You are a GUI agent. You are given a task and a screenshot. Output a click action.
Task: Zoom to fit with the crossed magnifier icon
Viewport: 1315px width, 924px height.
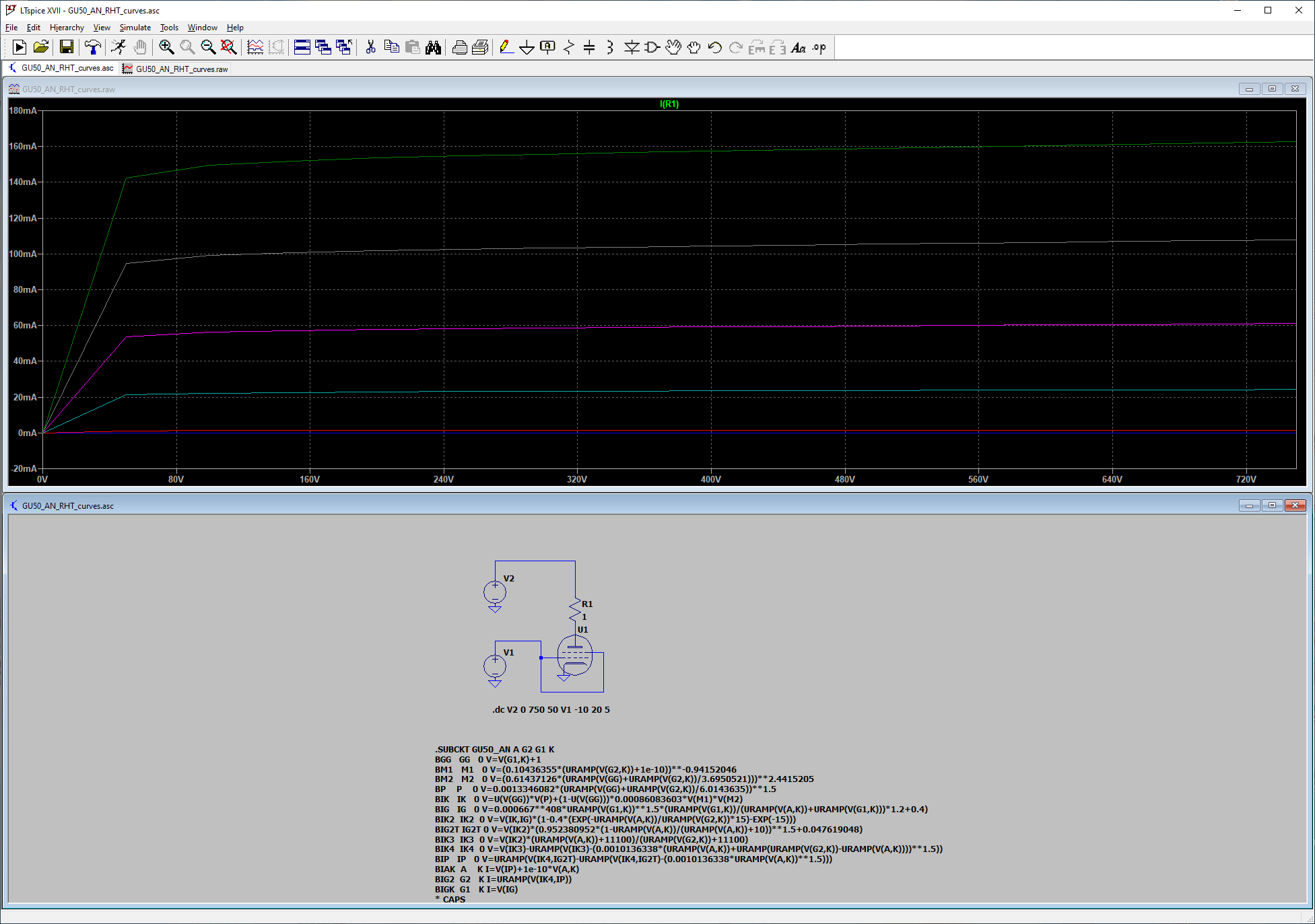coord(229,47)
